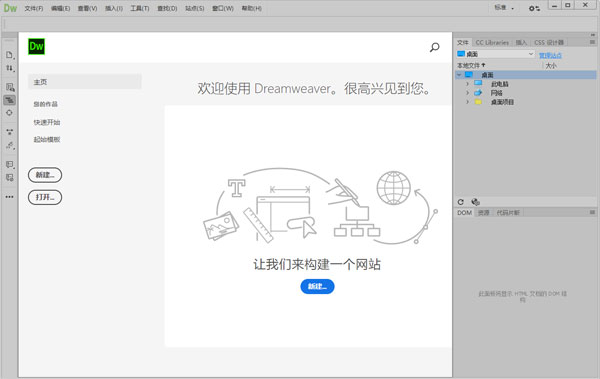Click the outlined 新建... button in sidebar

[x=45, y=175]
